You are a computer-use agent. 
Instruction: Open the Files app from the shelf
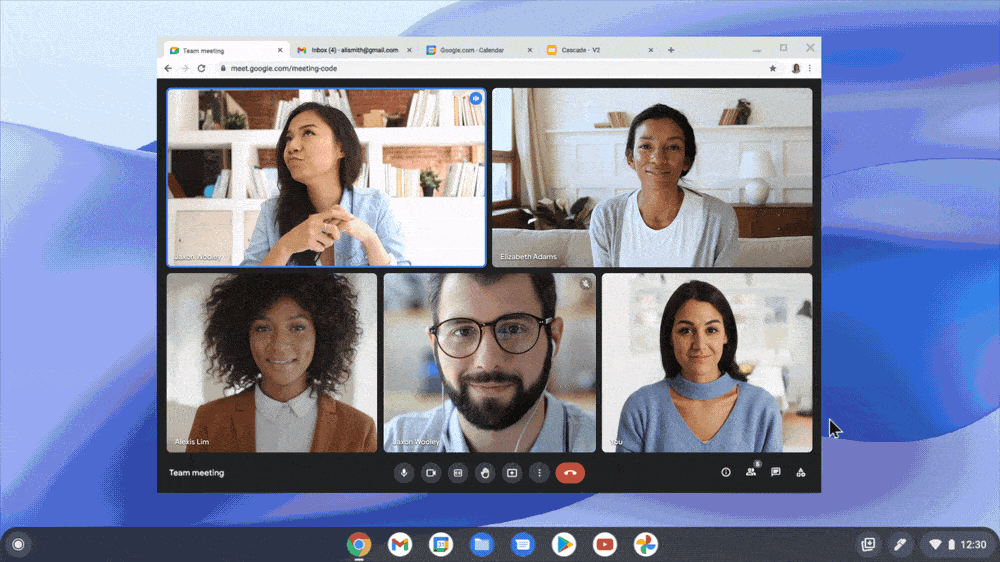click(x=482, y=544)
